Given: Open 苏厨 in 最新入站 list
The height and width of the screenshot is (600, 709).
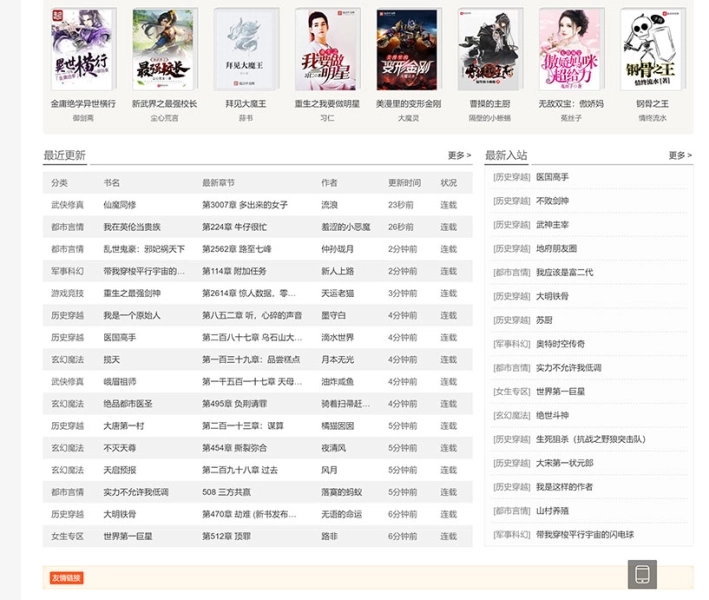Looking at the screenshot, I should [544, 321].
